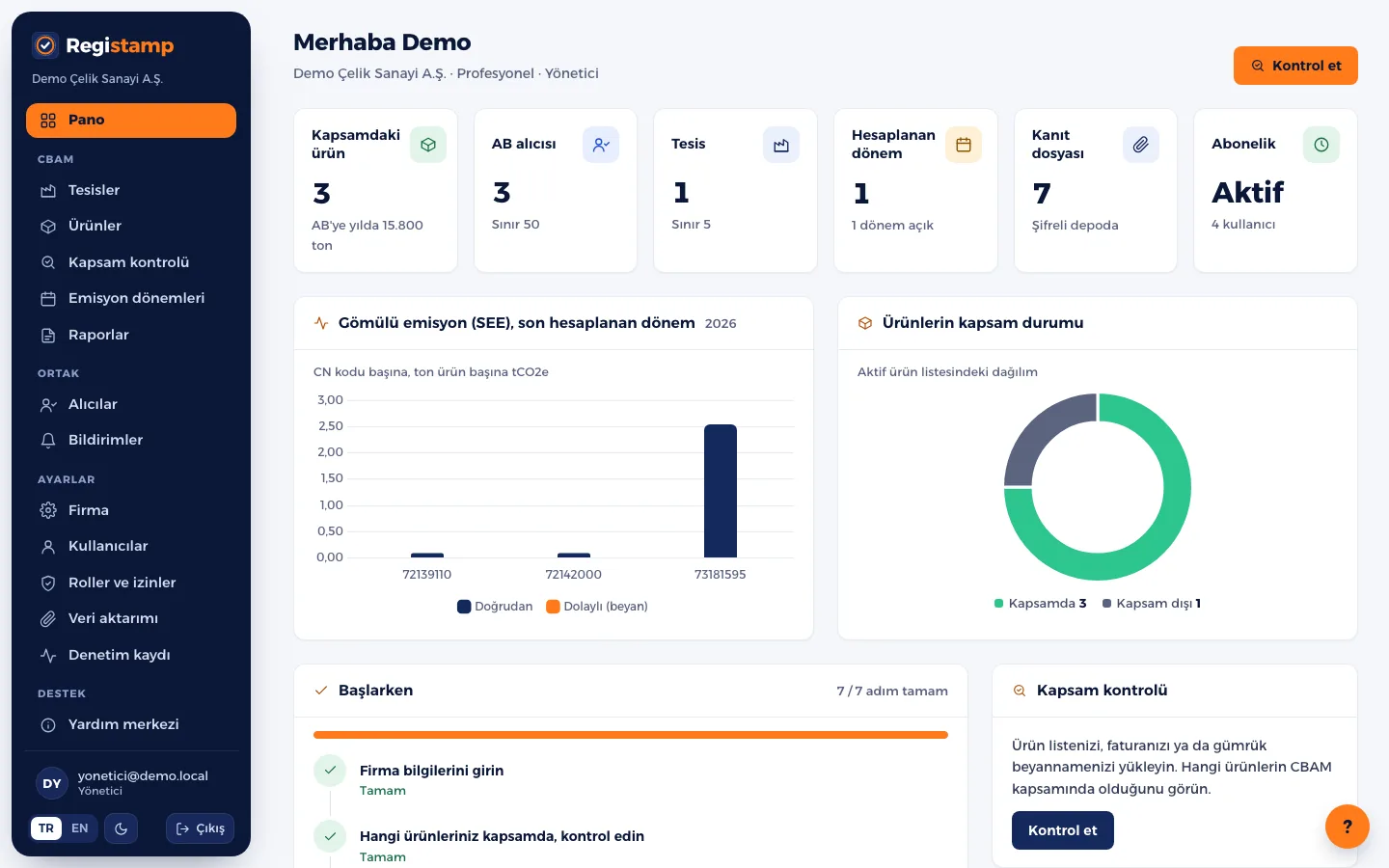Viewport: 1389px width, 868px height.
Task: Click the orange Kontrol et button at top
Action: point(1295,66)
